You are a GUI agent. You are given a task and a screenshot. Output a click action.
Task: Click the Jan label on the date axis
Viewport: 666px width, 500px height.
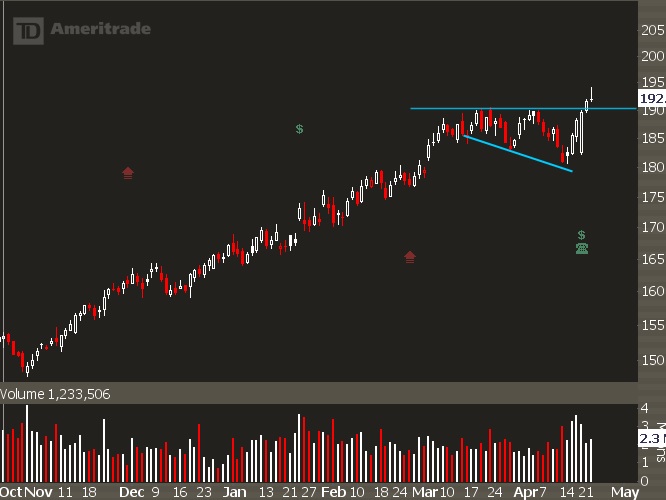click(234, 493)
